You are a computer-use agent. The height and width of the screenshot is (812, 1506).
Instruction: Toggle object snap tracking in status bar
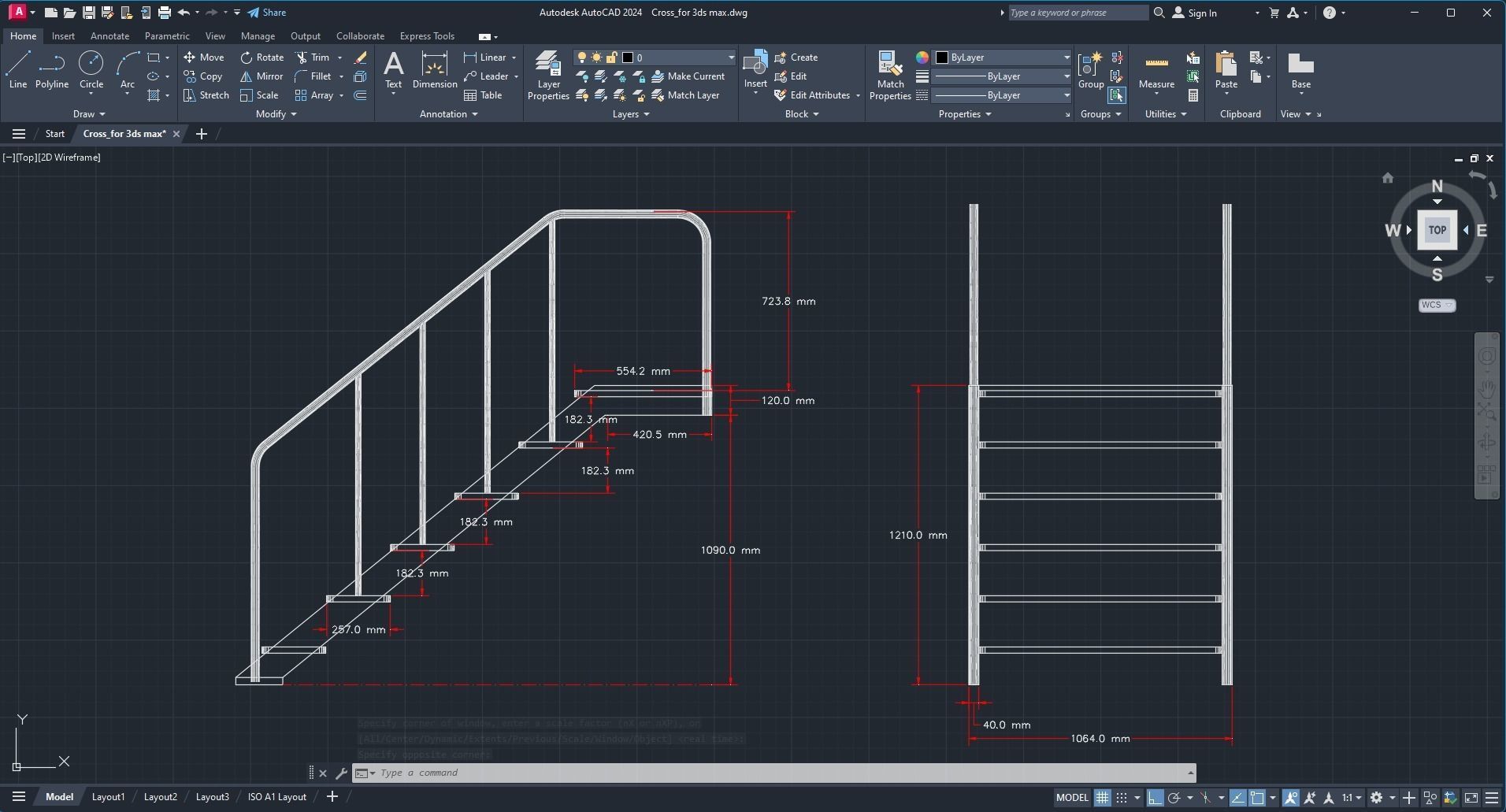tap(1237, 798)
